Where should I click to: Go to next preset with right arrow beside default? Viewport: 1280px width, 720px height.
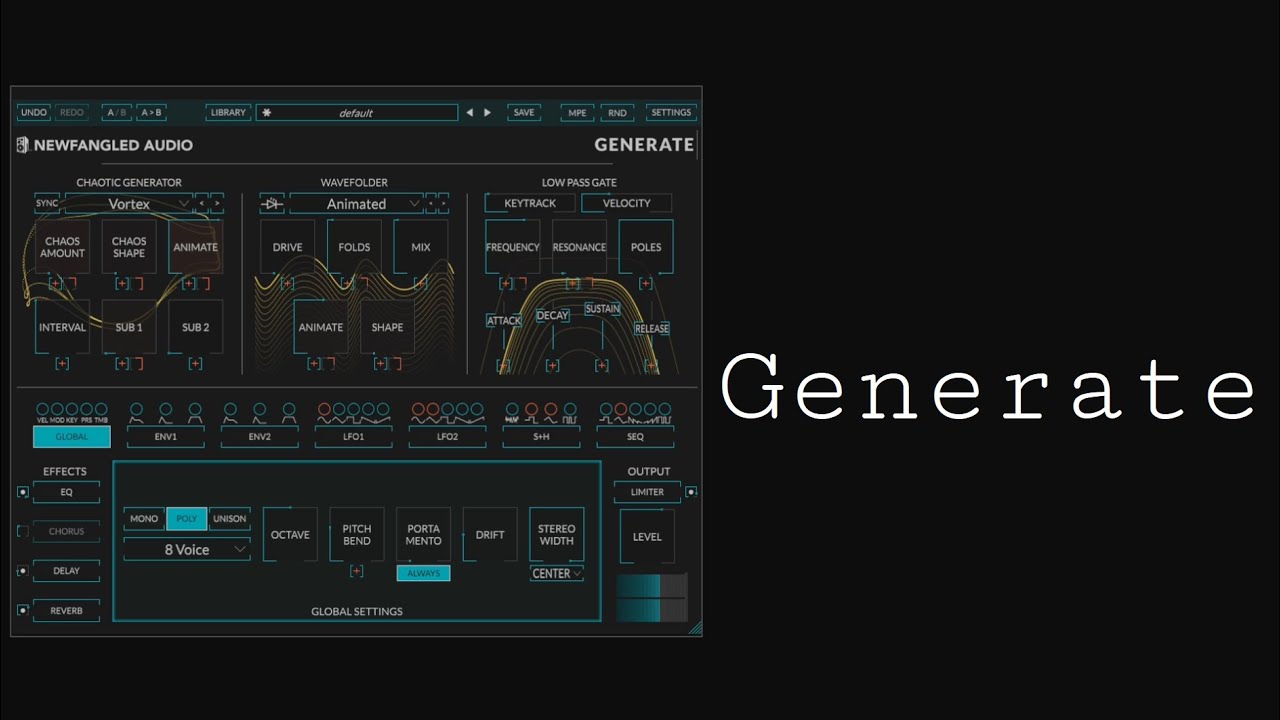pyautogui.click(x=487, y=113)
